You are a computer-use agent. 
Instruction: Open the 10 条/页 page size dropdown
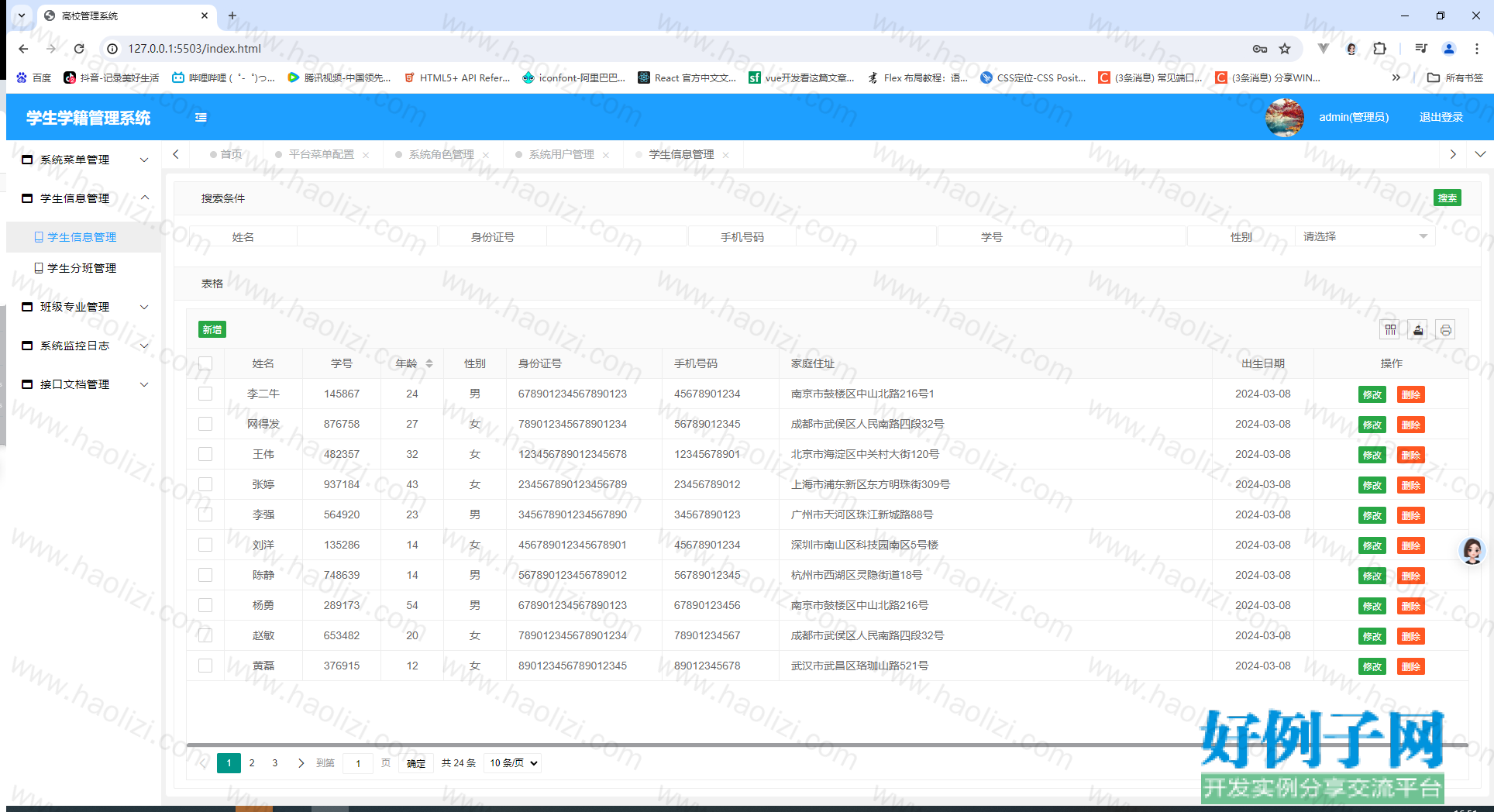pyautogui.click(x=512, y=763)
